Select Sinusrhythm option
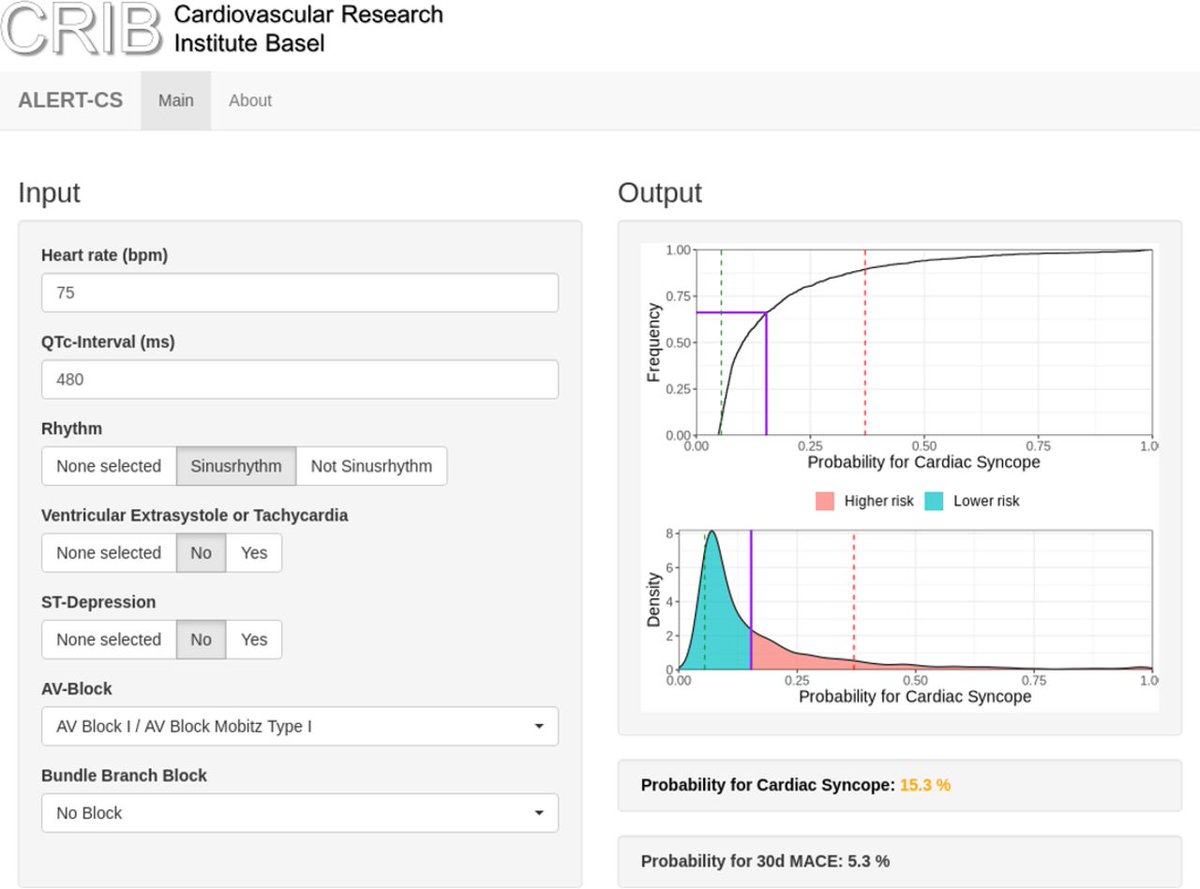This screenshot has width=1200, height=889. click(236, 466)
